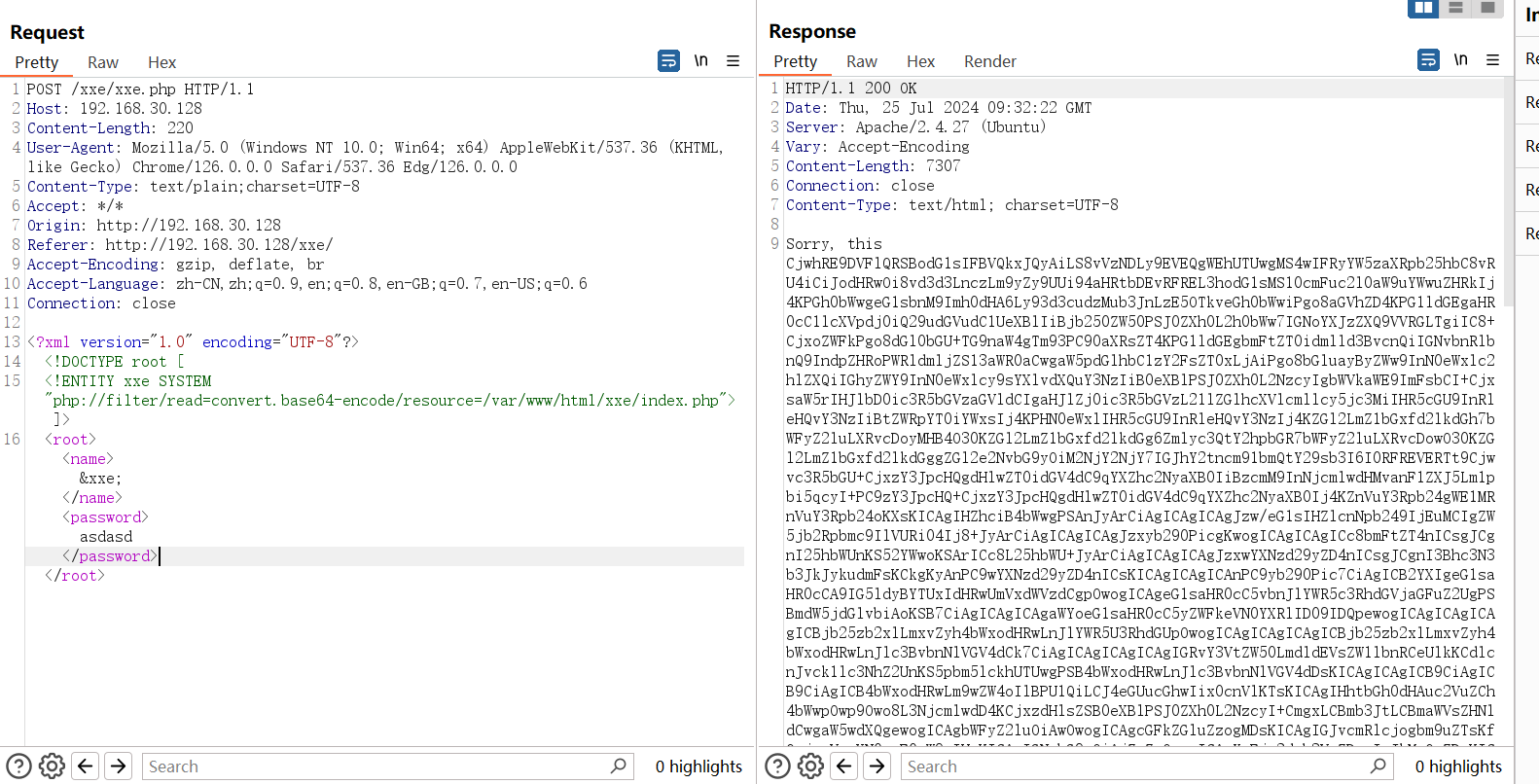Click 'Connection: close' in Response panel
Viewport: 1539px width, 784px height.
pos(860,186)
